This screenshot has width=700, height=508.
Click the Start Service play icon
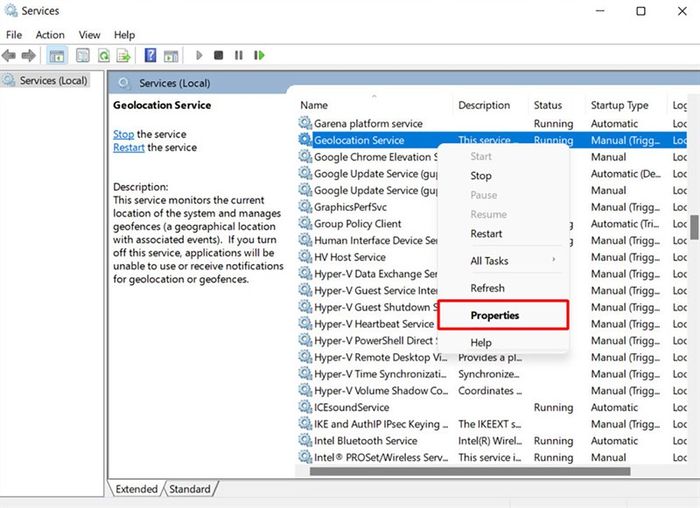coord(199,55)
